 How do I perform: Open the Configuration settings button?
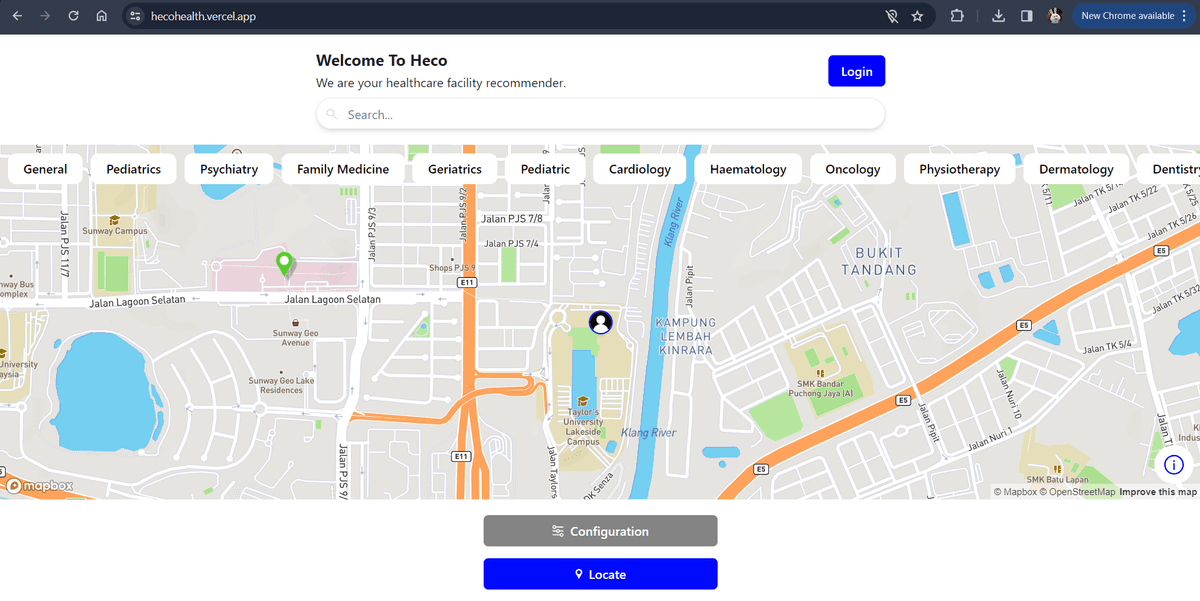600,531
